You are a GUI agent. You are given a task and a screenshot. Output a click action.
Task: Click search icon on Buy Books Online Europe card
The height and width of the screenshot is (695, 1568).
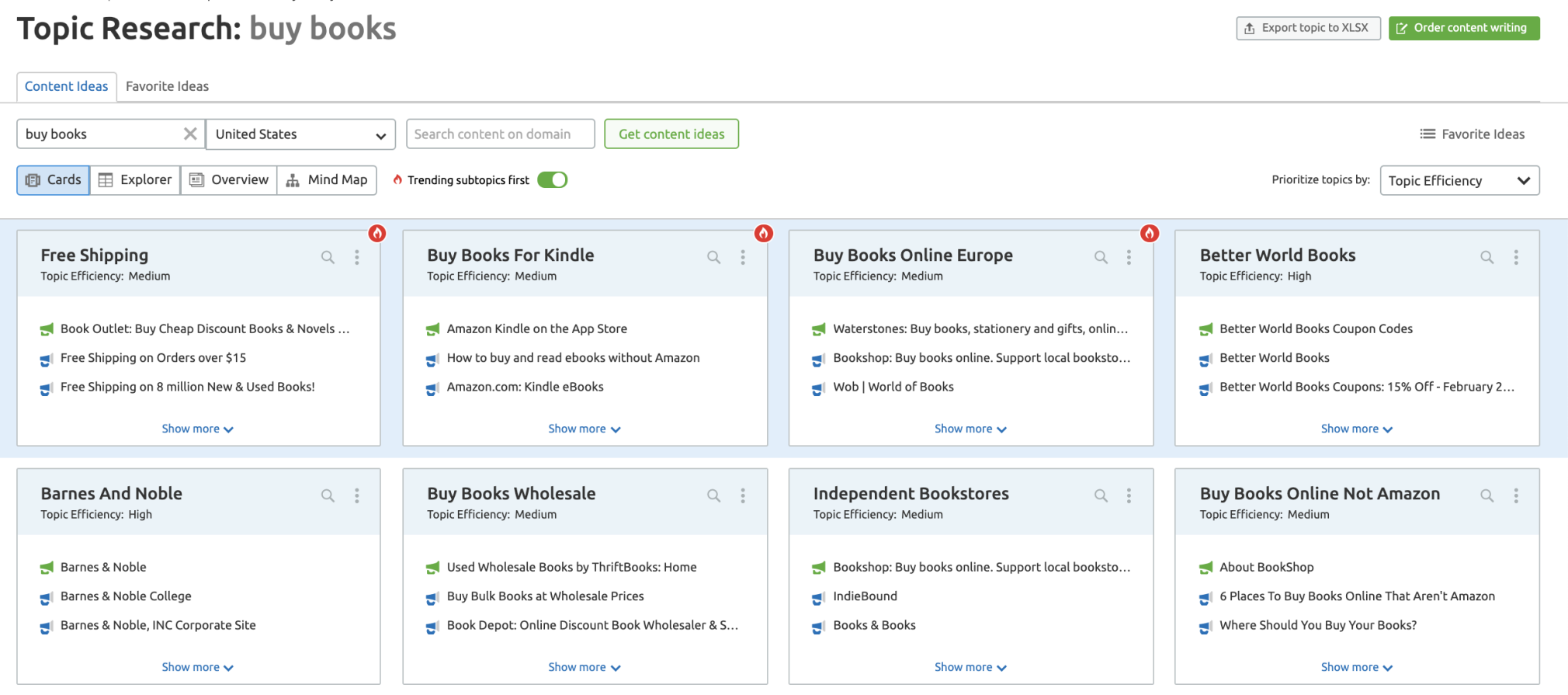point(1101,257)
